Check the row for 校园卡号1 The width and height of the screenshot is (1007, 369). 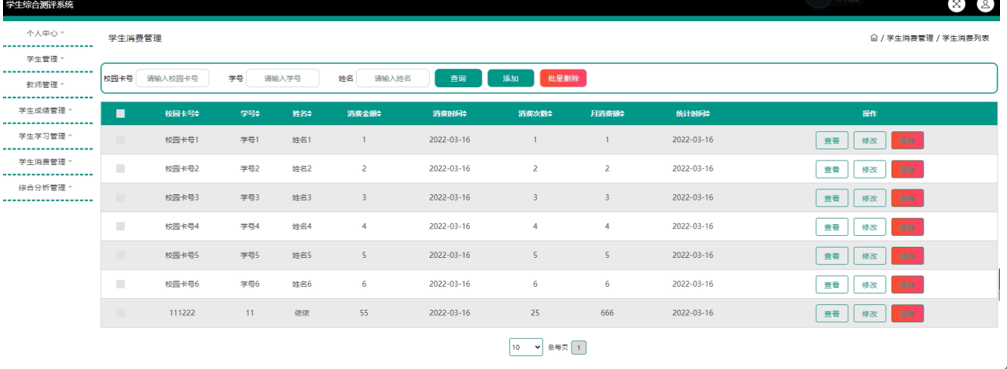tap(120, 139)
